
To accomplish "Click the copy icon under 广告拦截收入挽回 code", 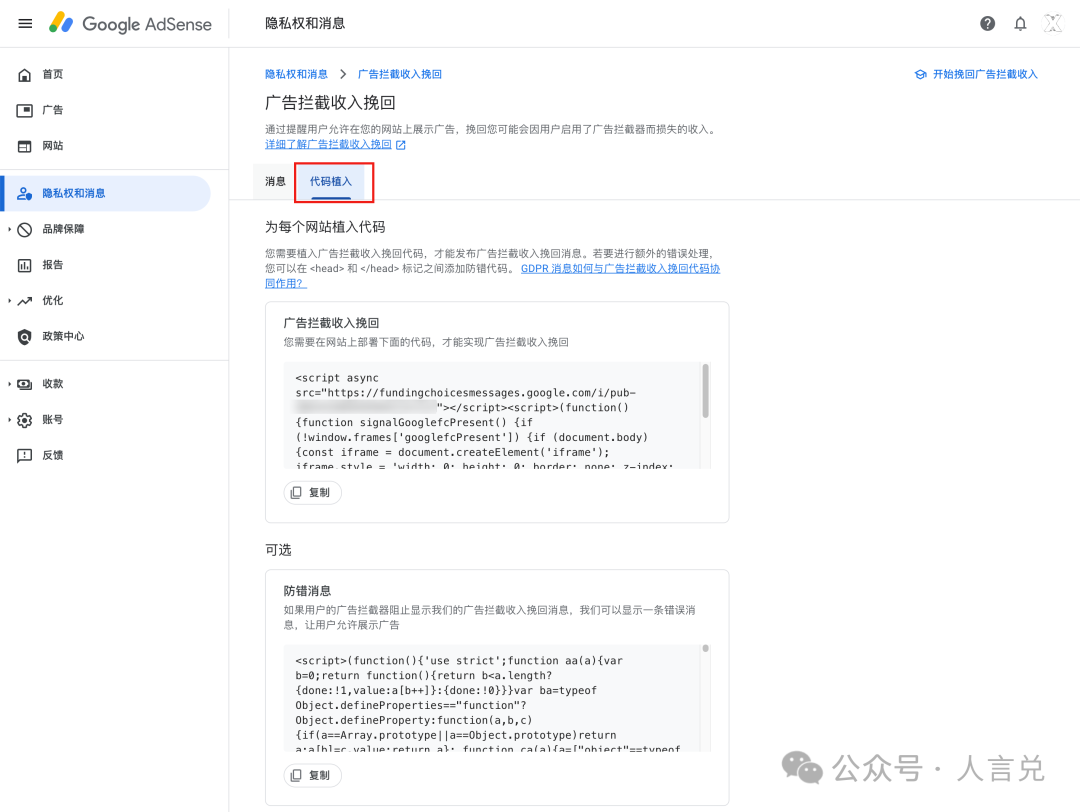I will pyautogui.click(x=296, y=492).
